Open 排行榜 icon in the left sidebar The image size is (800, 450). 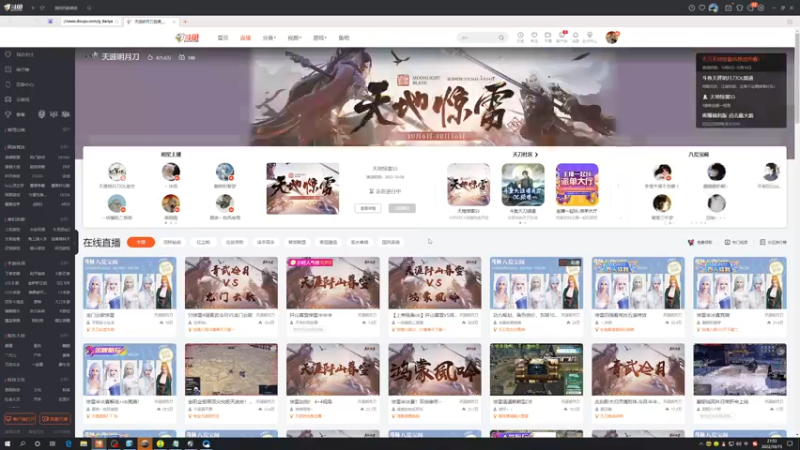click(x=8, y=69)
